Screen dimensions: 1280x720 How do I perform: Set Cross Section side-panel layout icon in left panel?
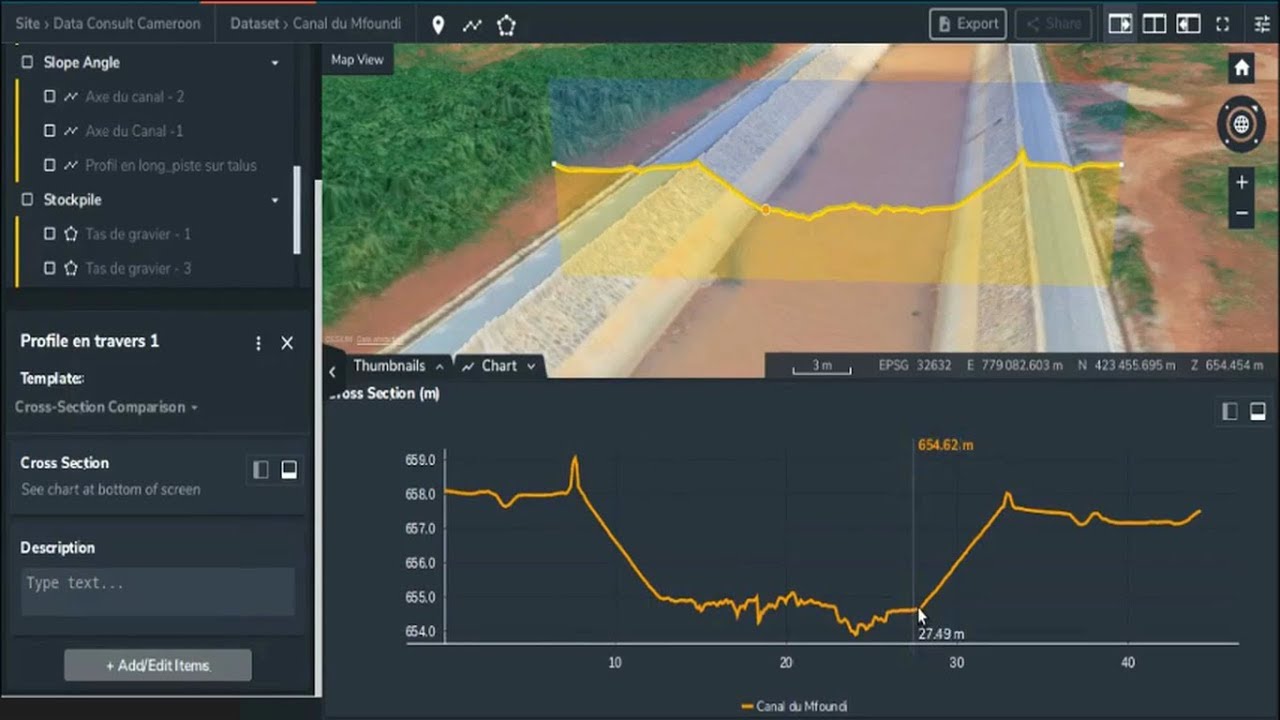pyautogui.click(x=261, y=470)
